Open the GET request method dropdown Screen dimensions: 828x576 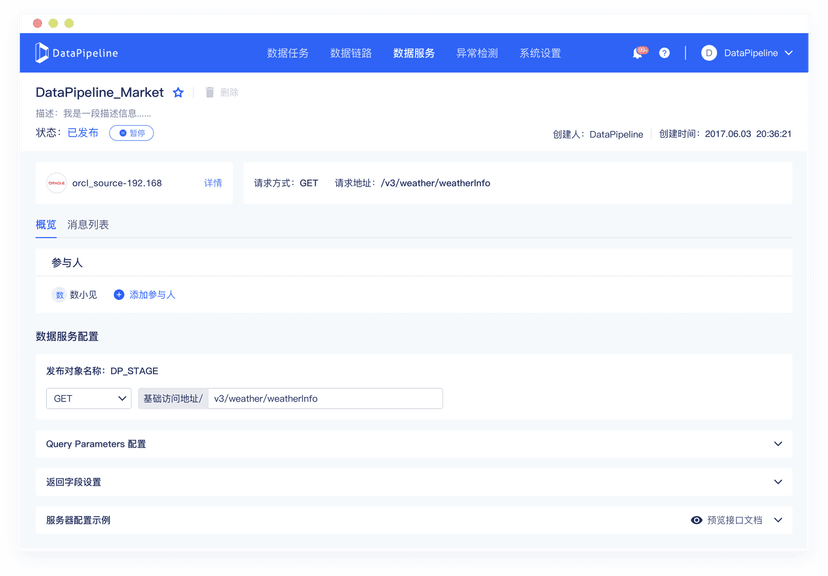(89, 398)
